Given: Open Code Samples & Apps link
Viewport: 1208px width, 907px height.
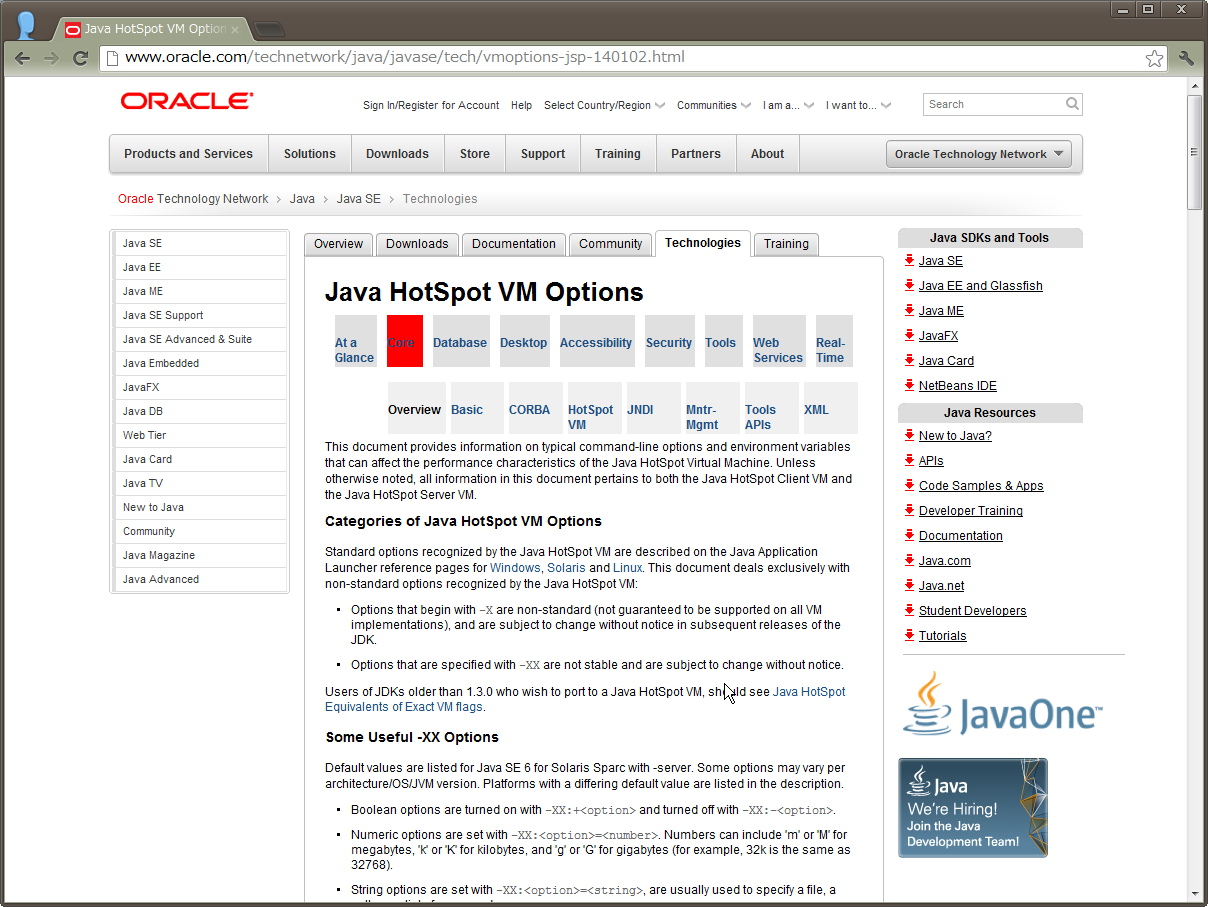Looking at the screenshot, I should (x=981, y=486).
